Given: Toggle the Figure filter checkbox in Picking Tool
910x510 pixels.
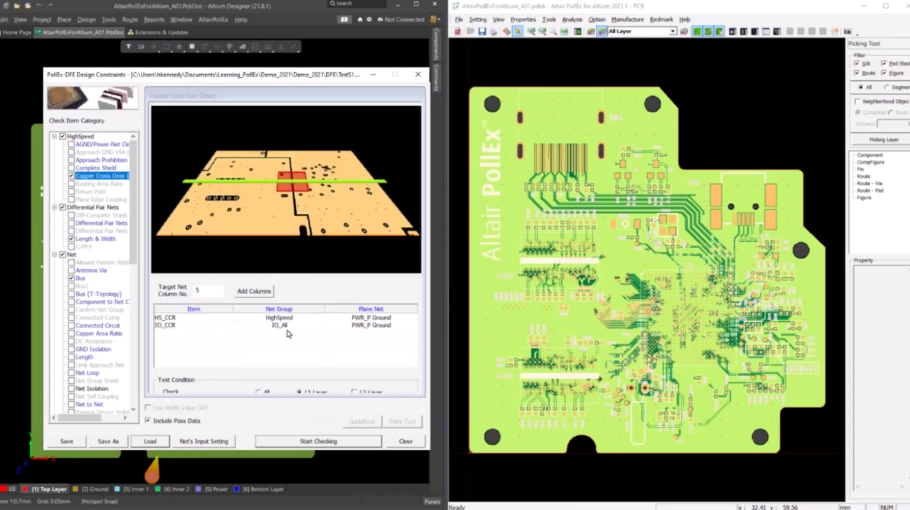Looking at the screenshot, I should [884, 73].
